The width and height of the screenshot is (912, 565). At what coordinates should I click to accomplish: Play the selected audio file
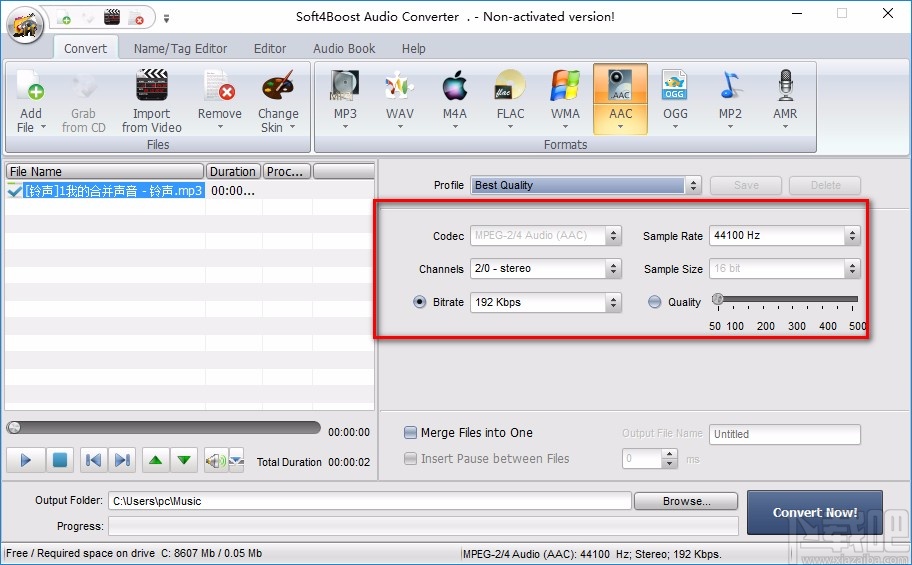point(24,460)
